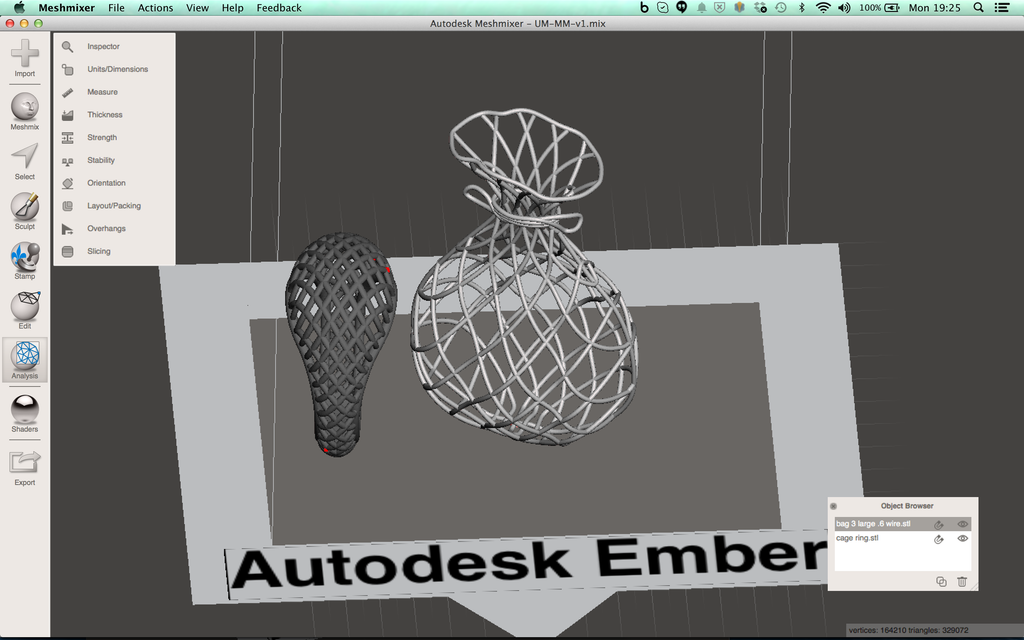Click magnet icon for bag 3 large .6 wire.stl
1024x640 pixels.
(x=938, y=524)
